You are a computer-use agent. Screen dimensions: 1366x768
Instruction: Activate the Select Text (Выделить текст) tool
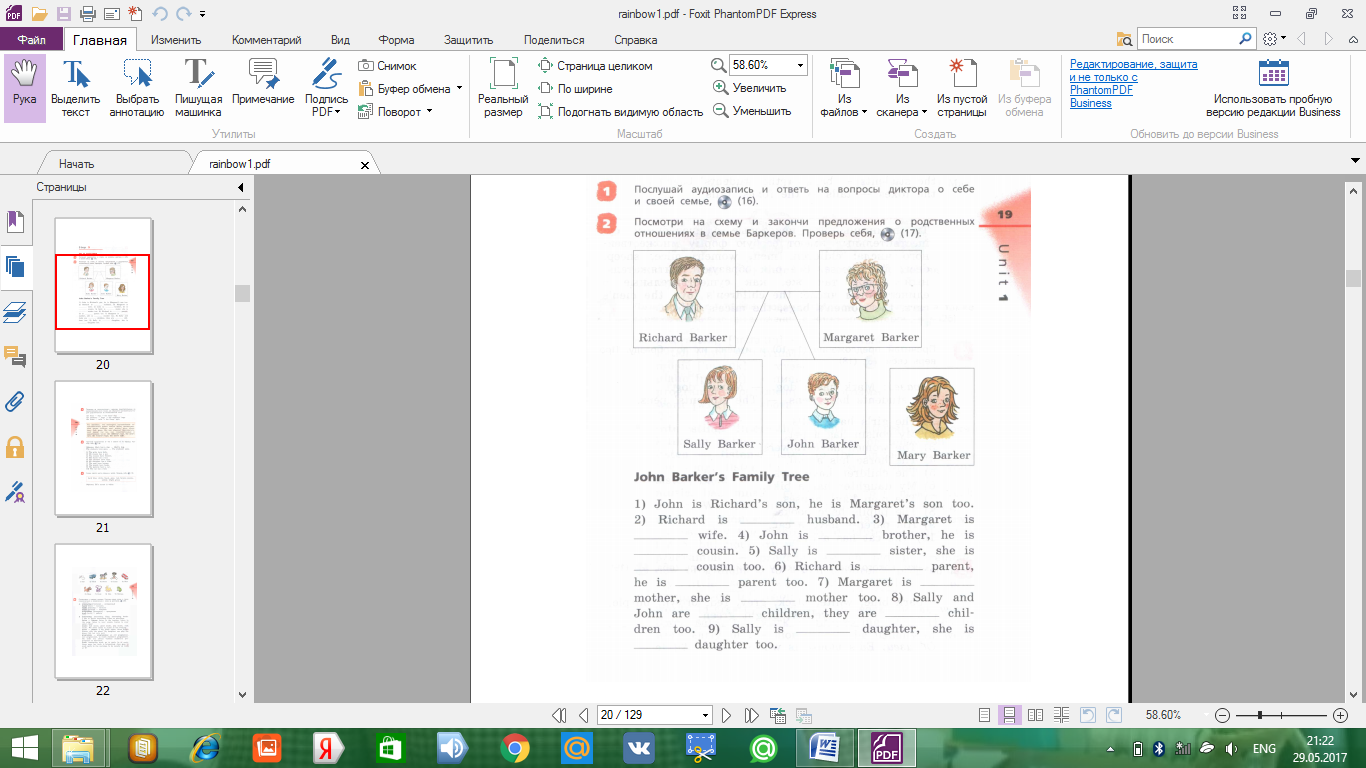76,88
